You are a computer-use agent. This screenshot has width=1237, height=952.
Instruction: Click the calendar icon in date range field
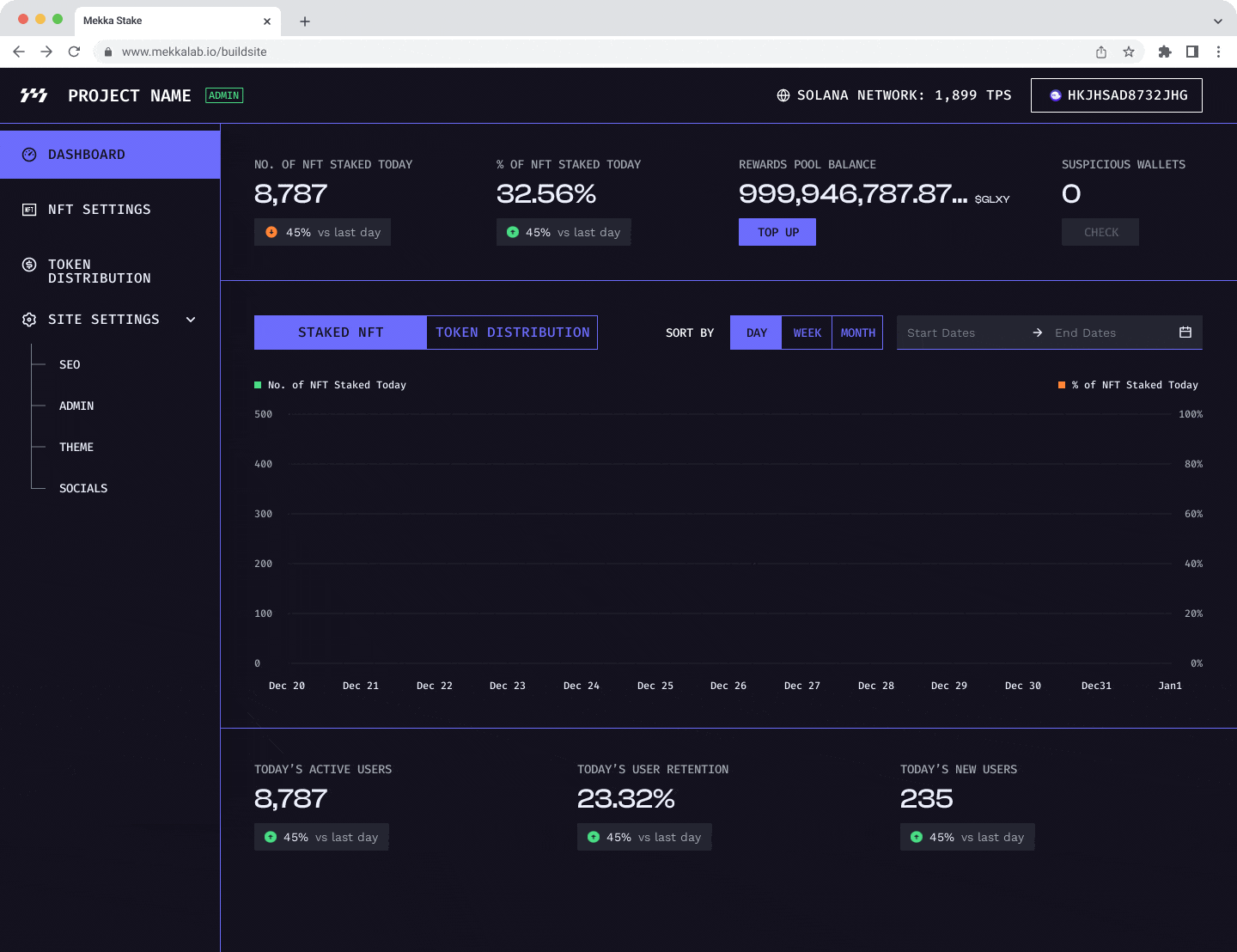1185,333
